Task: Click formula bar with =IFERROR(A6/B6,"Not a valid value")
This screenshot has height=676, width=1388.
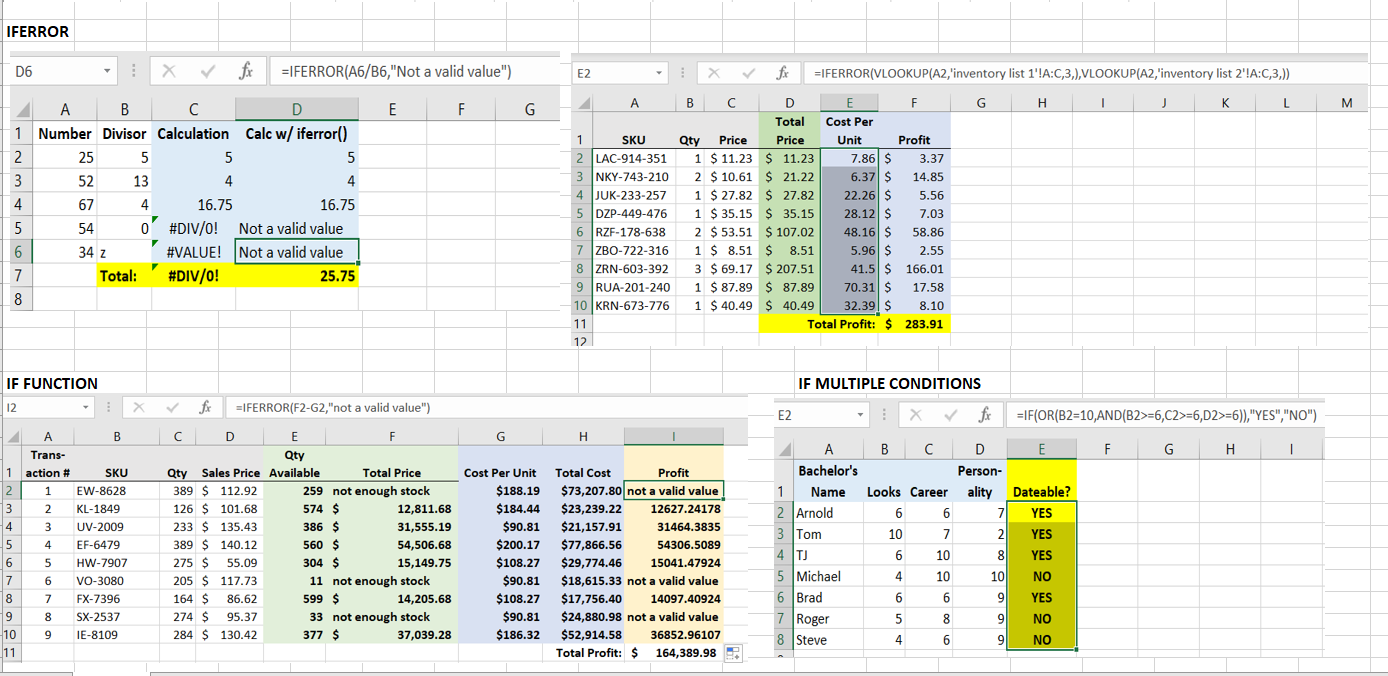Action: coord(413,71)
